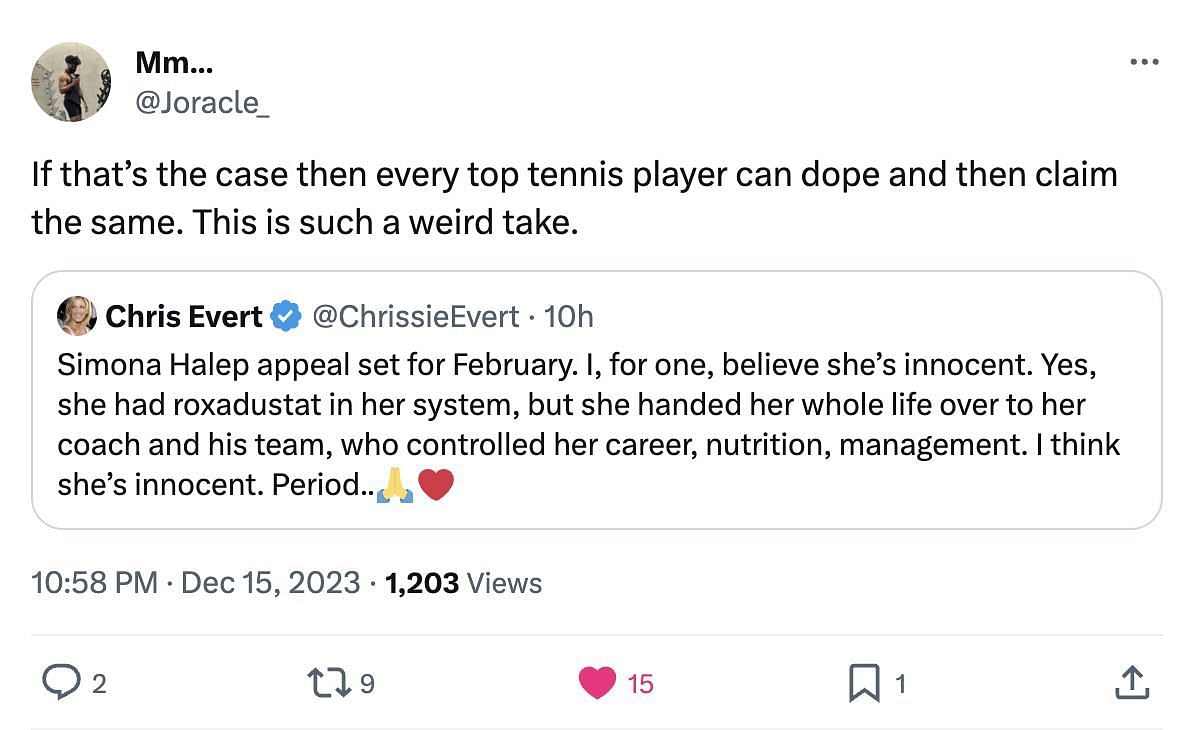Click the @ChrissieEvert handle
The height and width of the screenshot is (730, 1186).
(x=415, y=317)
